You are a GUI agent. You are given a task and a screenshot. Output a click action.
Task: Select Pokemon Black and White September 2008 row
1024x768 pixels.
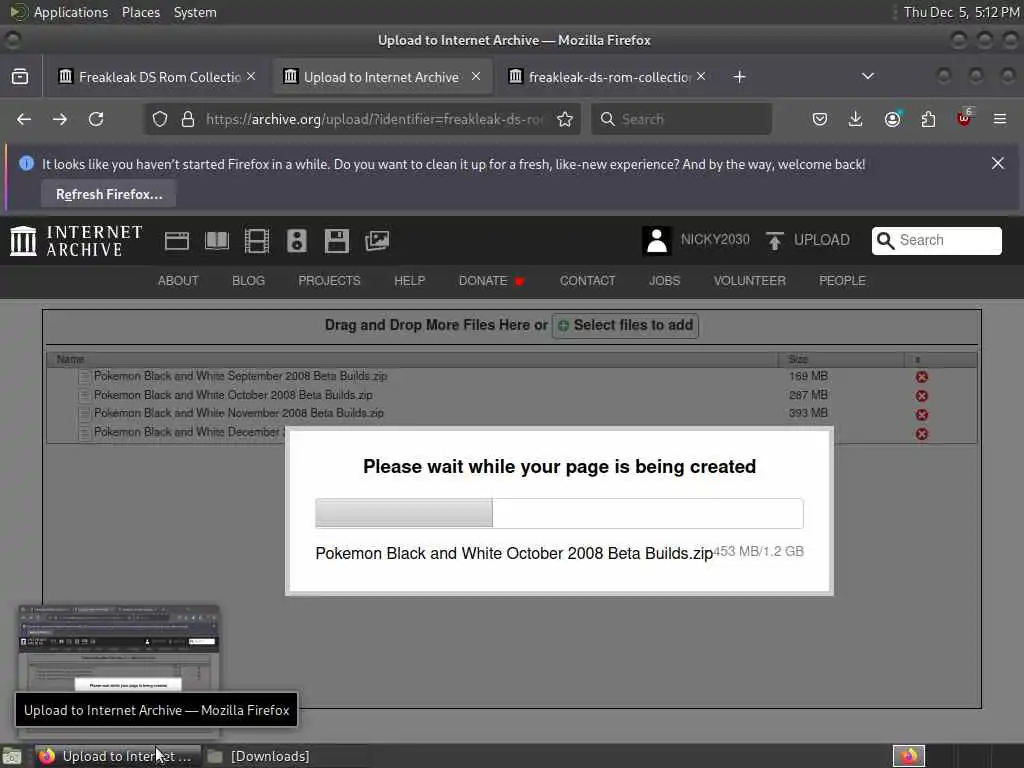[x=512, y=377]
